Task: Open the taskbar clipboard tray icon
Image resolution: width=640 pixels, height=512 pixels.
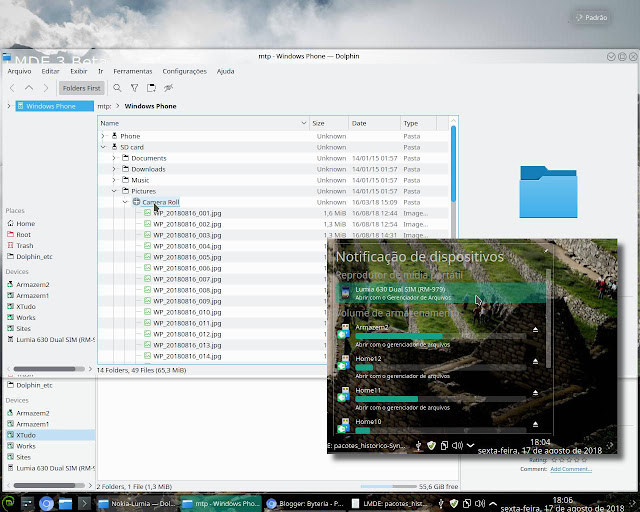Action: [467, 504]
